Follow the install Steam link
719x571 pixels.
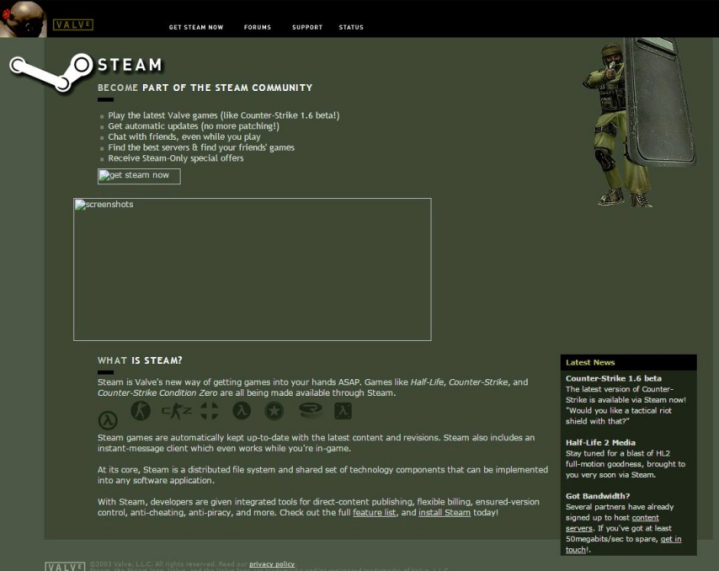tap(444, 512)
